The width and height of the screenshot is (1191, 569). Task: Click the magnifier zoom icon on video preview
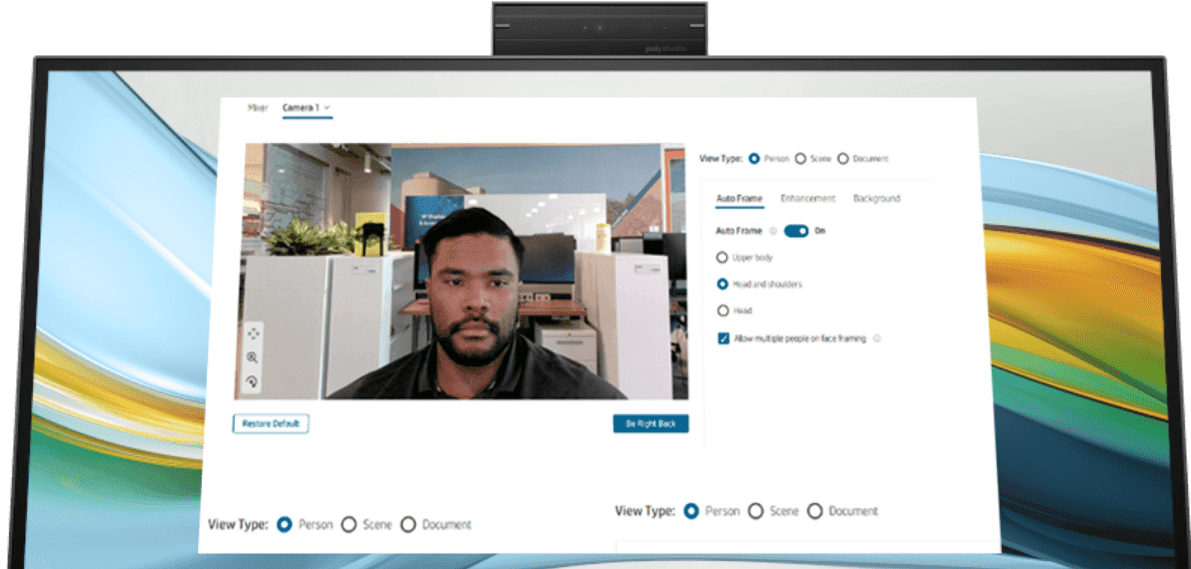pos(253,357)
